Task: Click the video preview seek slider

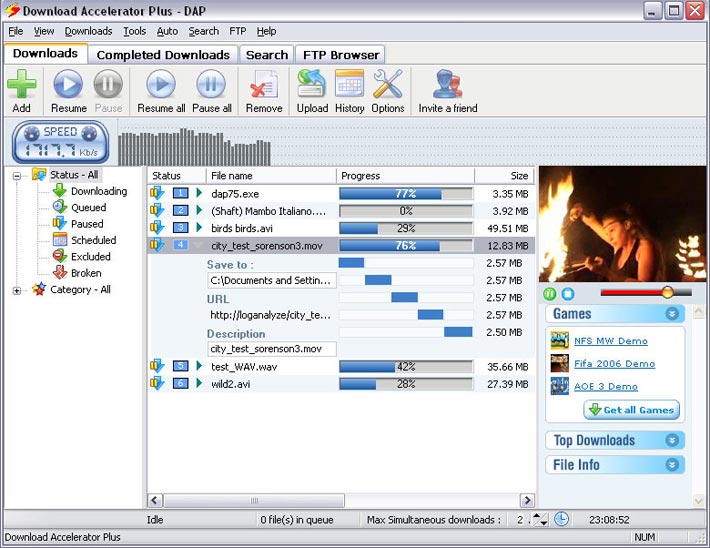Action: 644,293
